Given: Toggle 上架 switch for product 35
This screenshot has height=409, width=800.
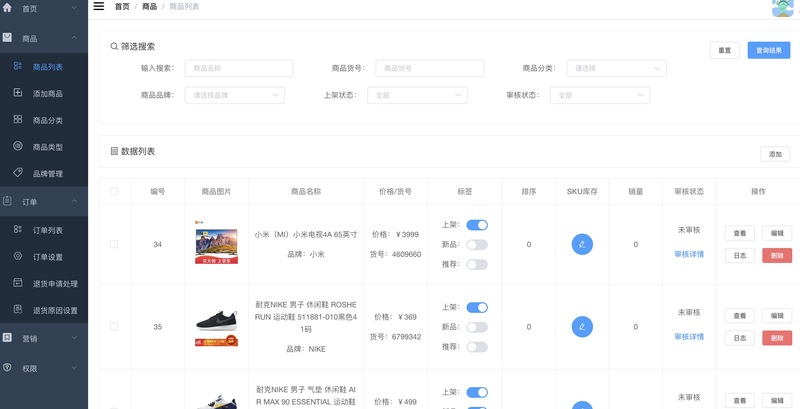Looking at the screenshot, I should [477, 307].
